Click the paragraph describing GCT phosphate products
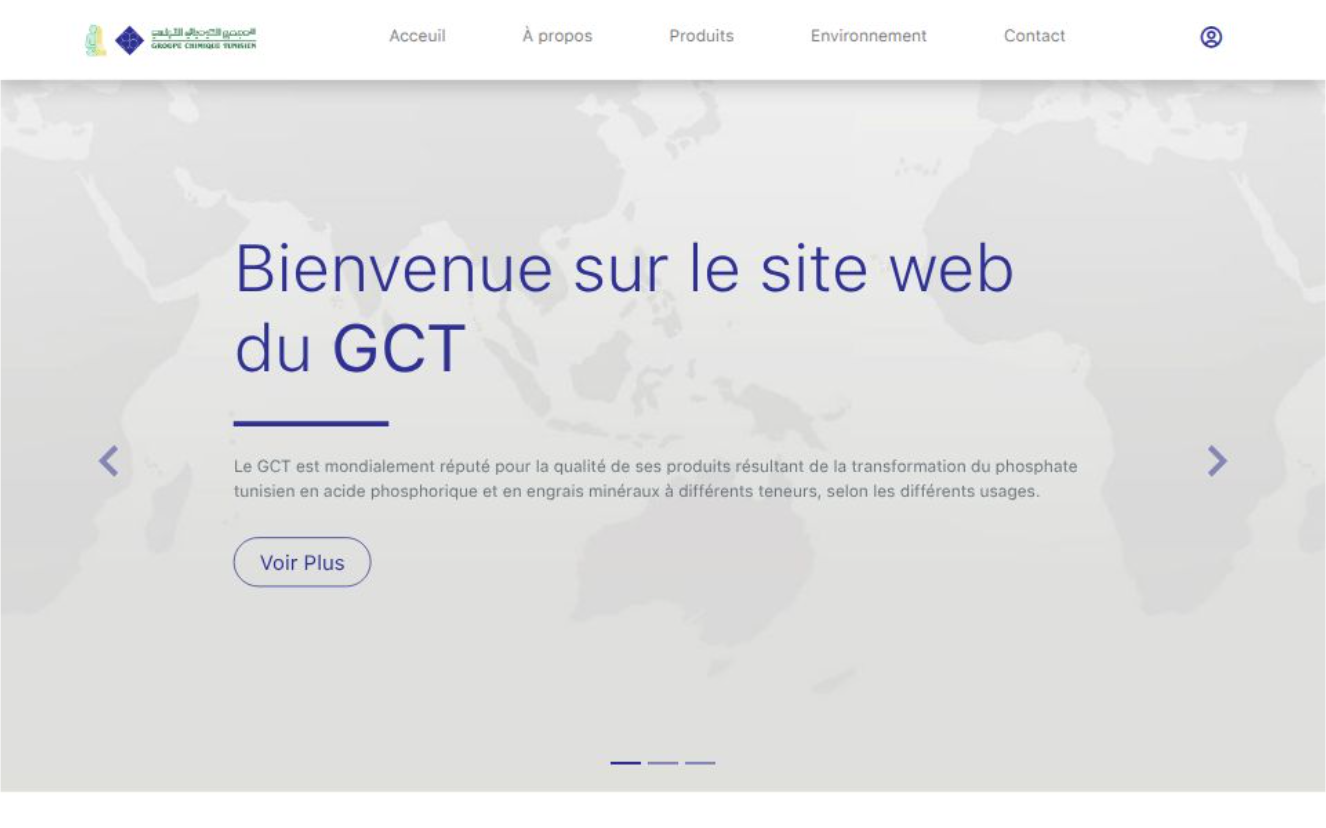The height and width of the screenshot is (828, 1326). (x=655, y=479)
